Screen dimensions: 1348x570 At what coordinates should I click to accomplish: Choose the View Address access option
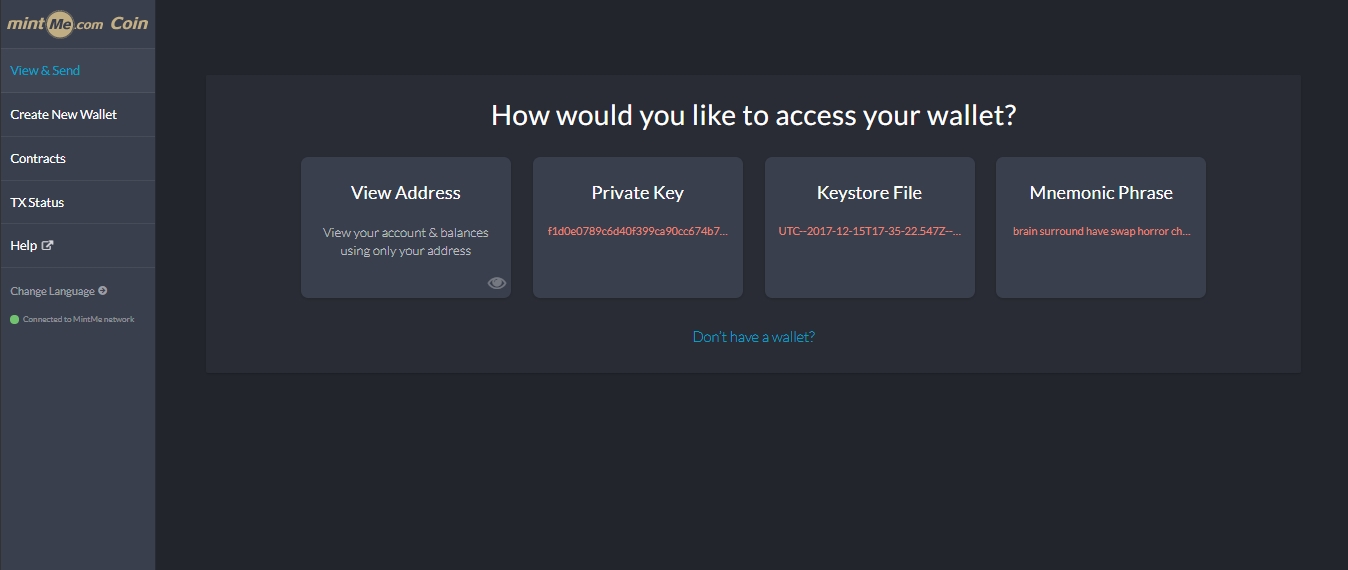click(x=405, y=193)
